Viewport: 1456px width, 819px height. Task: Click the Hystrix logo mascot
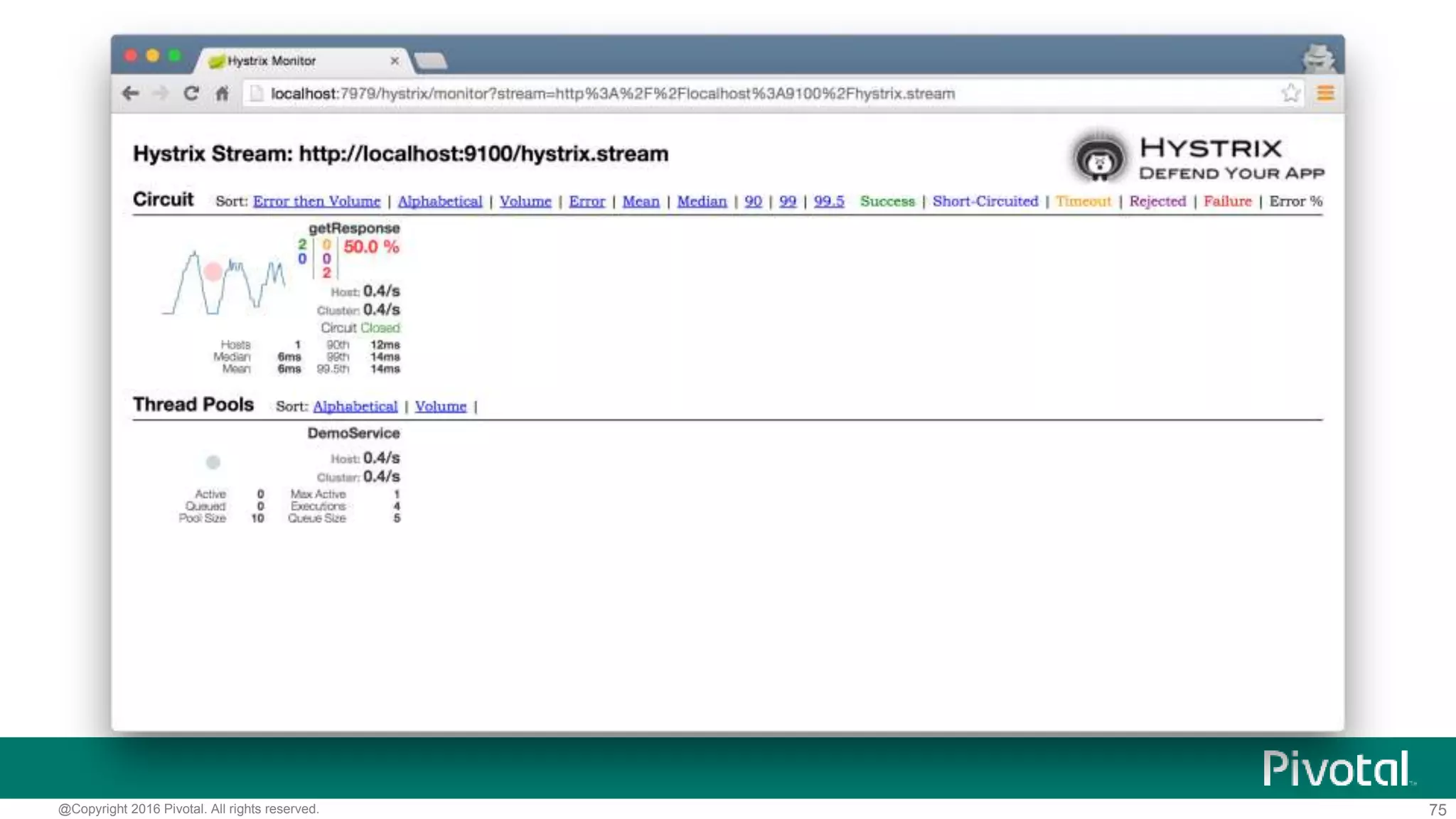coord(1099,159)
